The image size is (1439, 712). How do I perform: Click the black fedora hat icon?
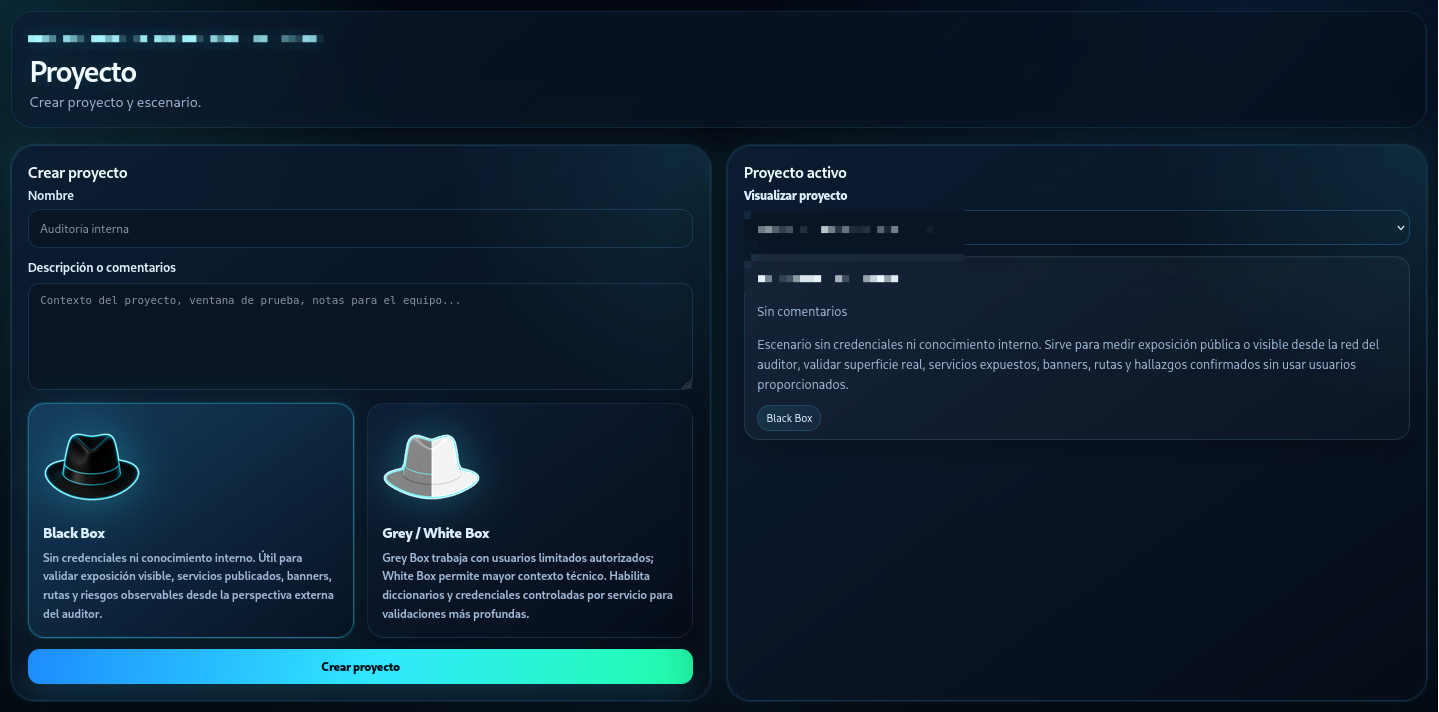point(92,467)
